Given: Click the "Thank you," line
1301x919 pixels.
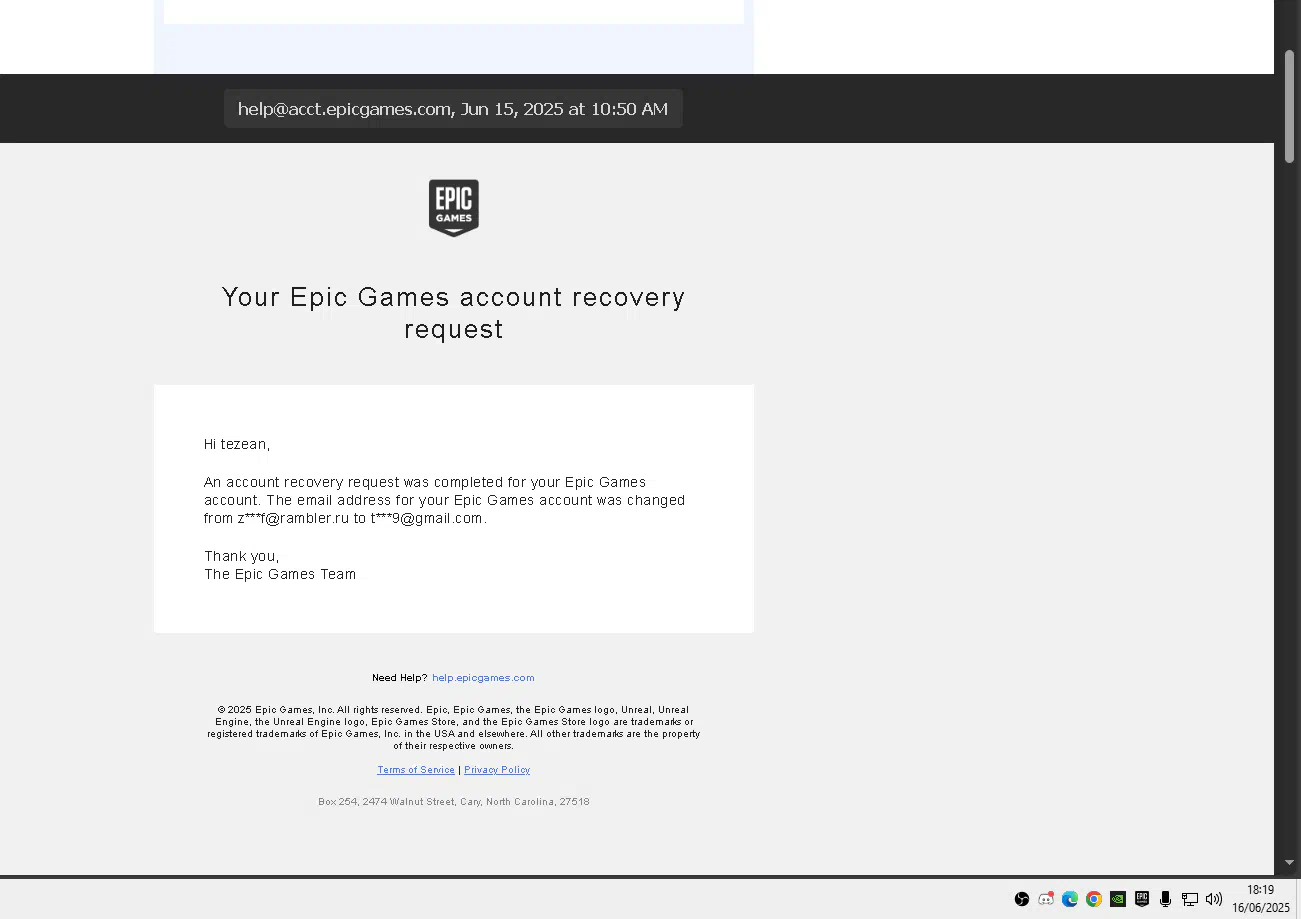Looking at the screenshot, I should (x=242, y=556).
